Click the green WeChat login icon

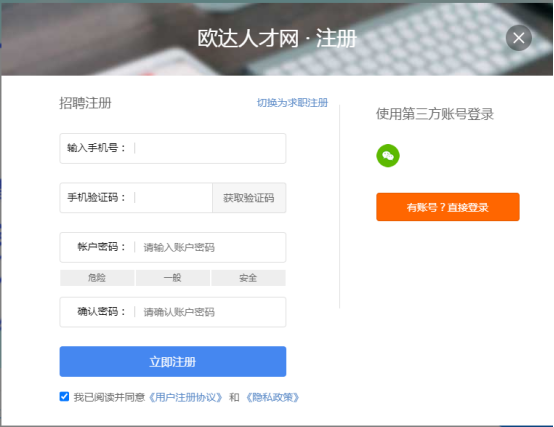tap(388, 155)
